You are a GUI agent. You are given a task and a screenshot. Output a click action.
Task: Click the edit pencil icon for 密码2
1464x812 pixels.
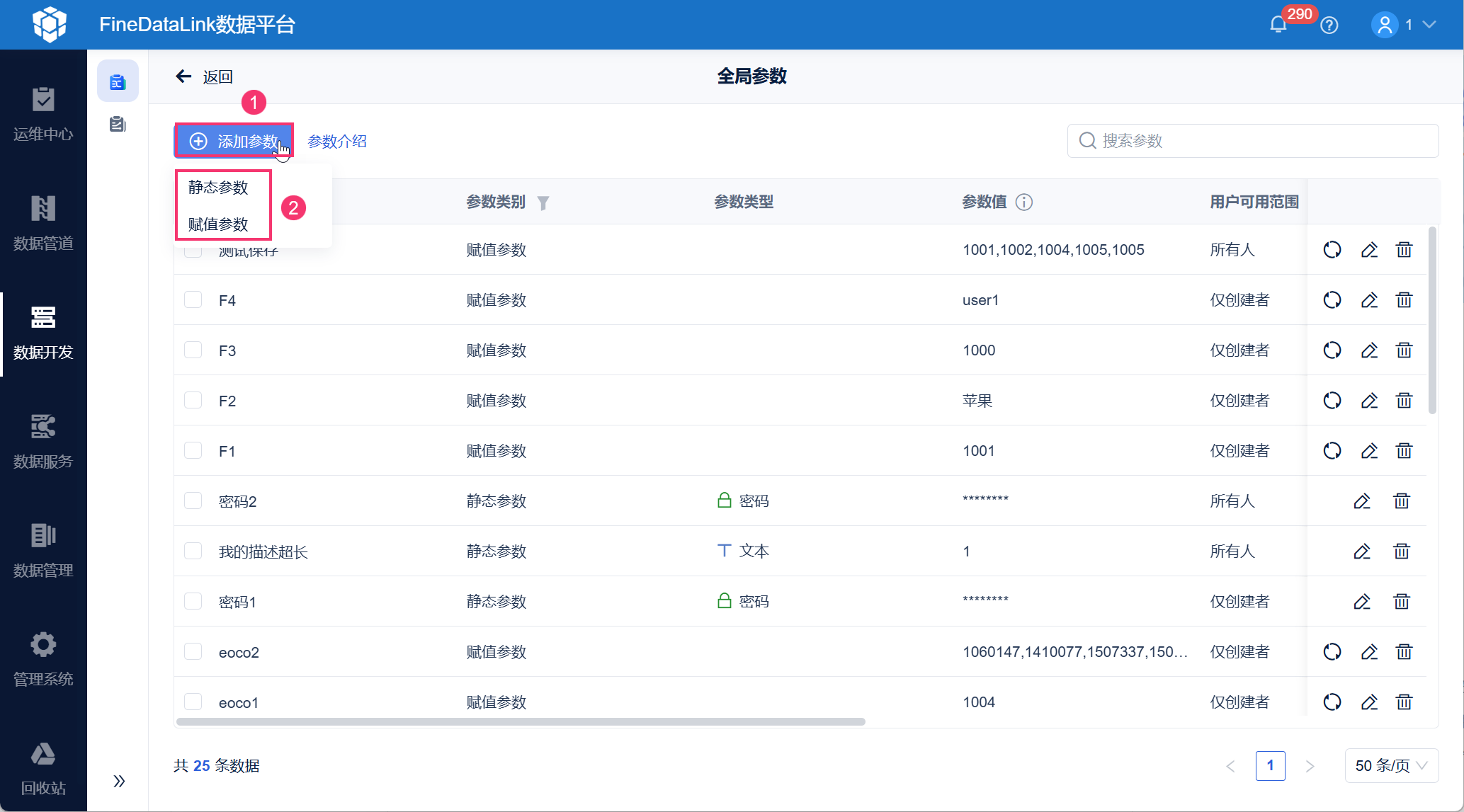coord(1362,501)
